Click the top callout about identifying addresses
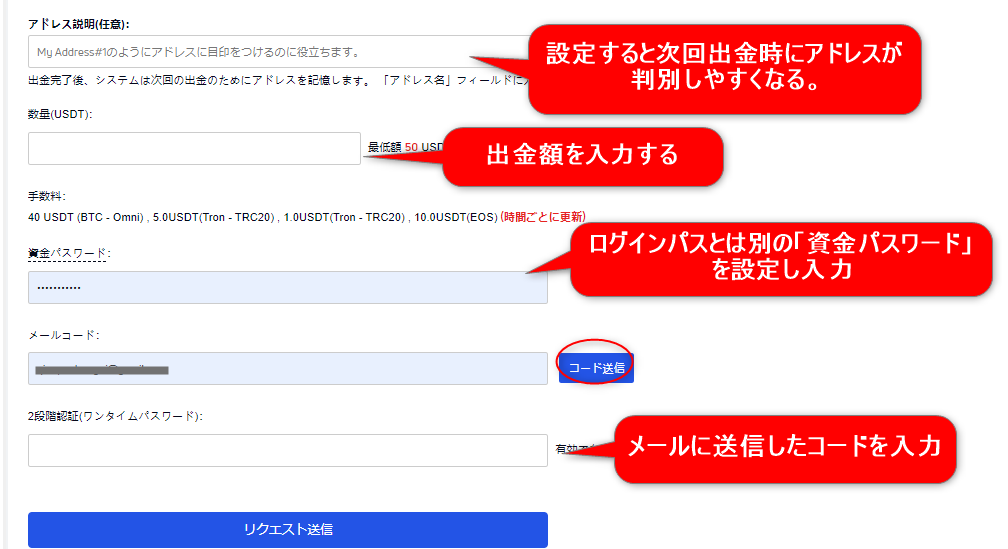The image size is (1008, 549). click(725, 66)
